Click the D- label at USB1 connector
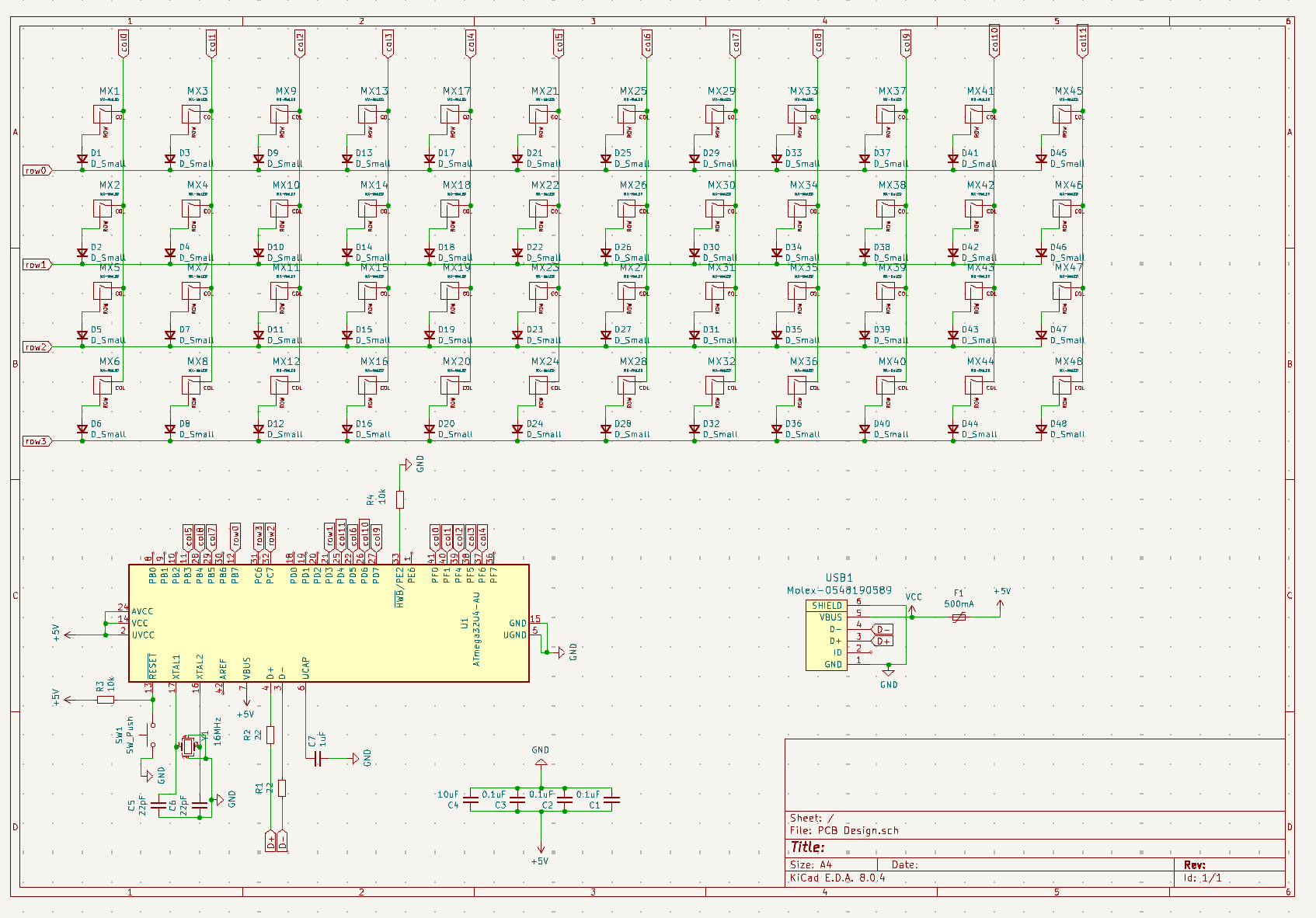The width and height of the screenshot is (1316, 918). tap(883, 629)
